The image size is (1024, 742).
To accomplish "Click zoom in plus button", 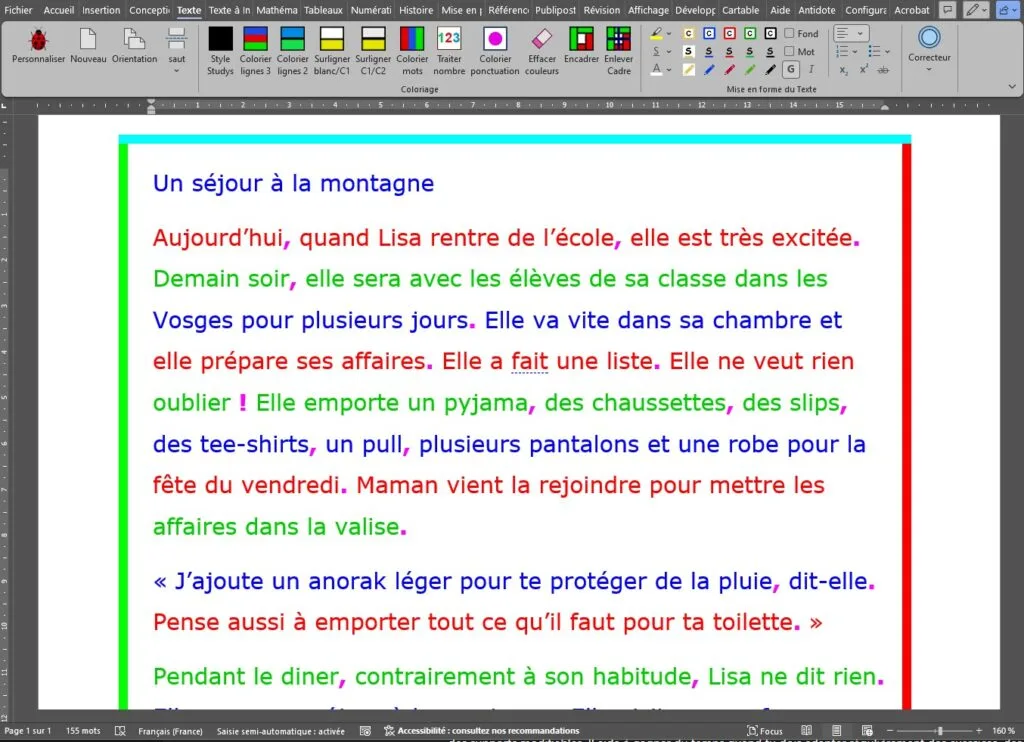I will click(978, 731).
